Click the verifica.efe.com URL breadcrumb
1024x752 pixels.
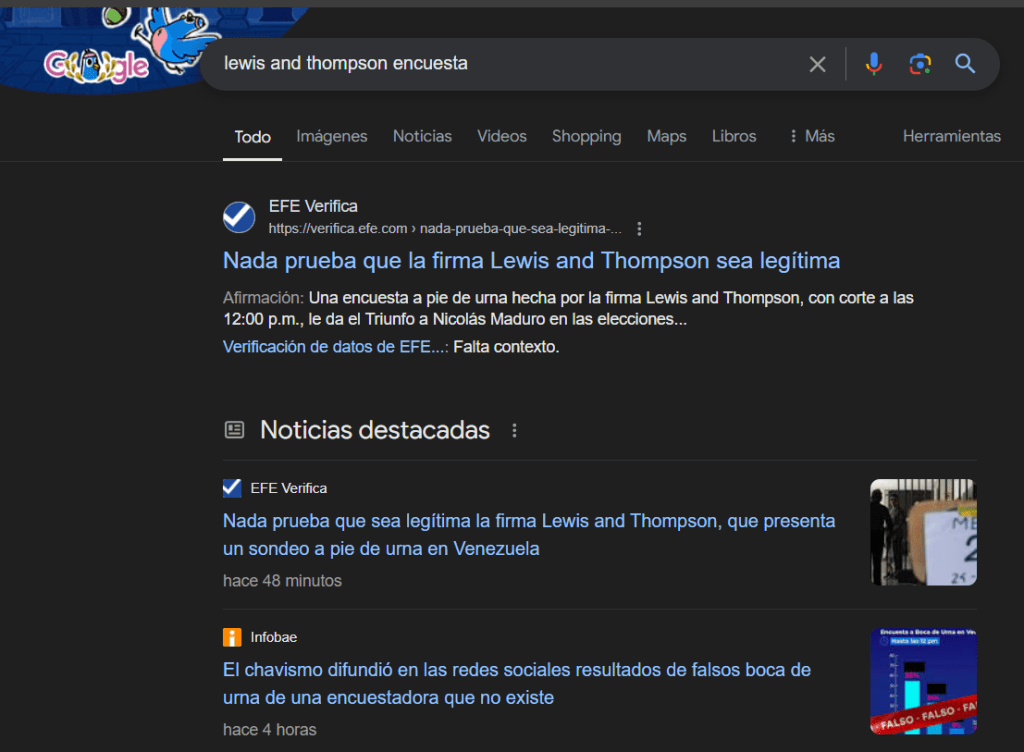445,228
